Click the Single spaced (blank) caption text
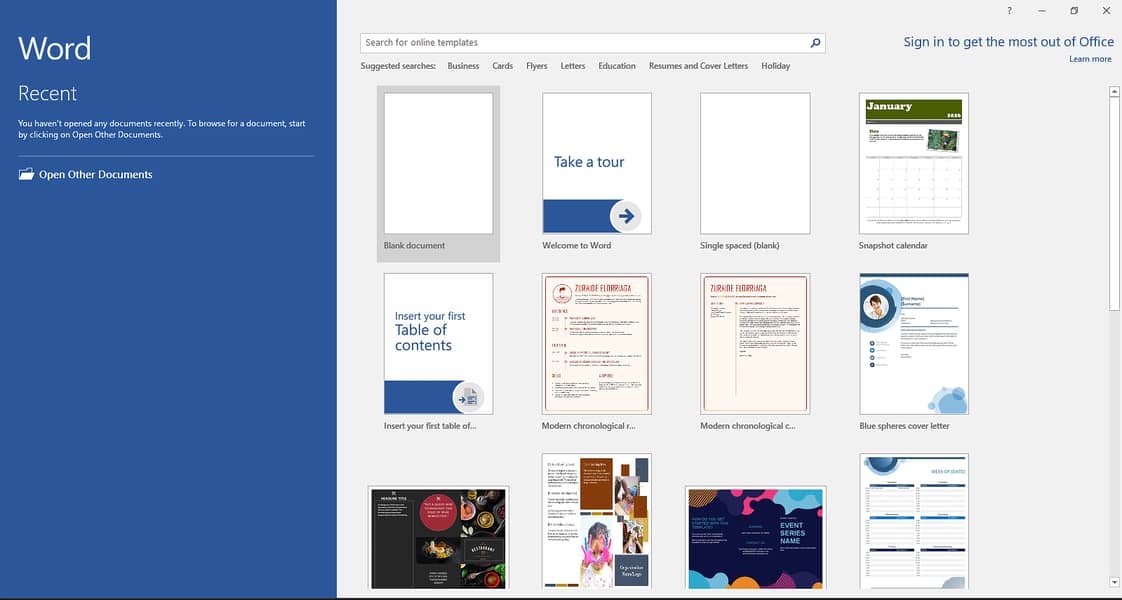The image size is (1122, 600). (x=739, y=245)
